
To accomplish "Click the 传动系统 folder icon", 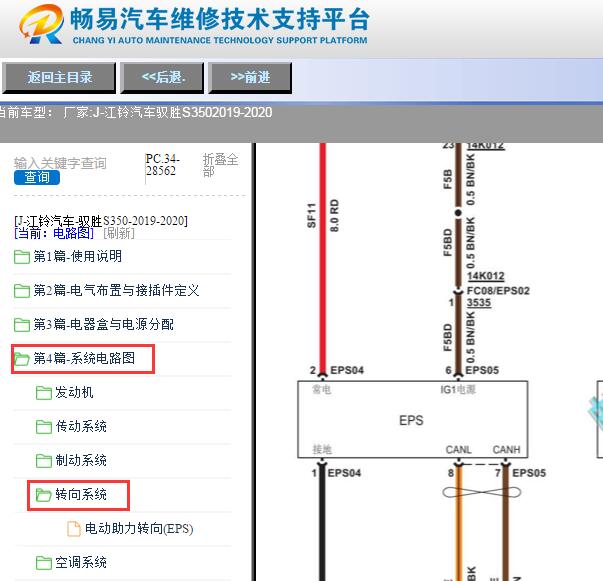I will tap(43, 427).
